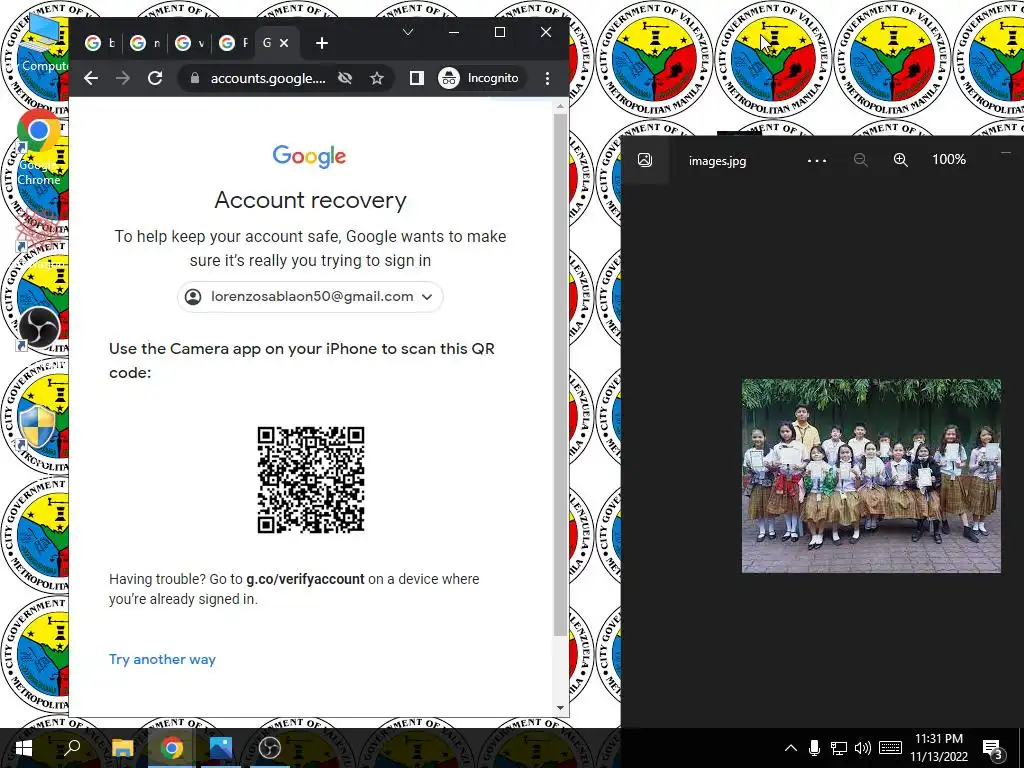1024x768 pixels.
Task: Open the notification center icon
Action: 993,748
